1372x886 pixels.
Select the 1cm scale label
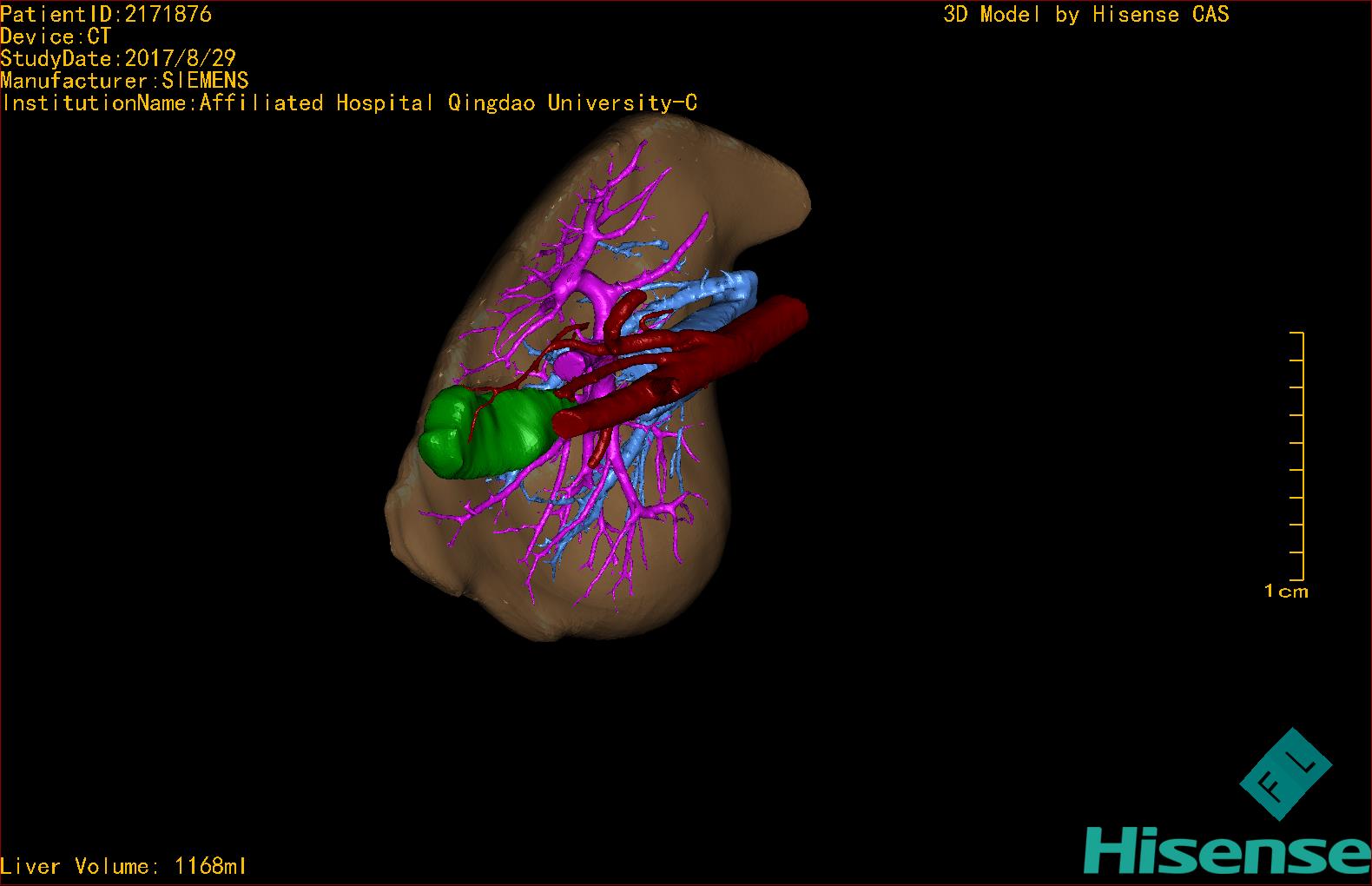(1286, 592)
